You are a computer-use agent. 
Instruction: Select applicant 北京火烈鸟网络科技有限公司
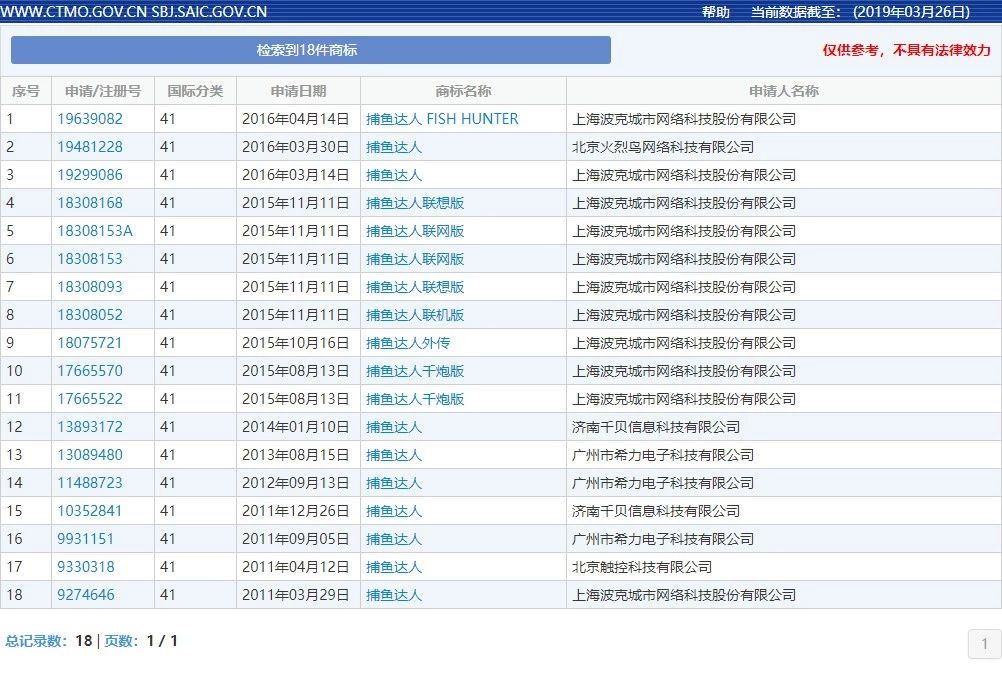click(x=663, y=147)
